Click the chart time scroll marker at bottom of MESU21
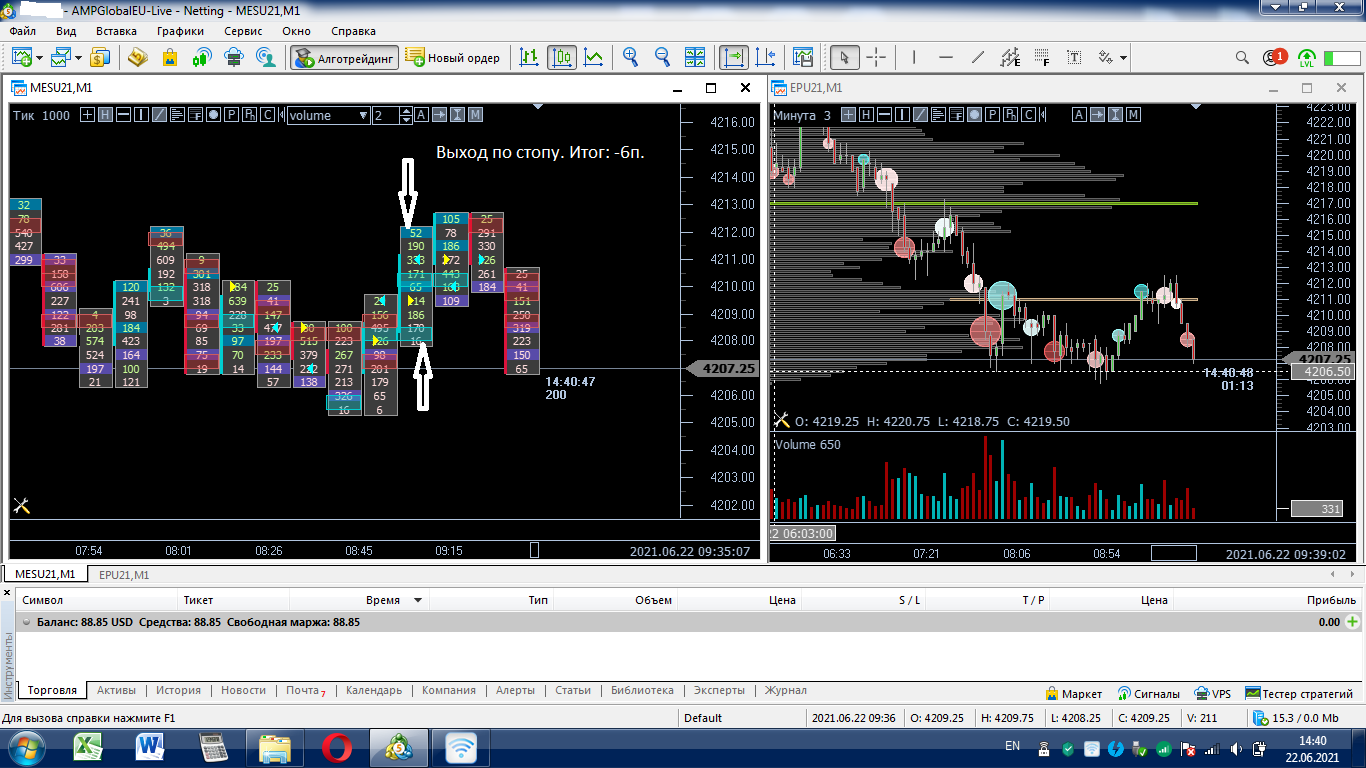The image size is (1366, 768). (x=534, y=550)
